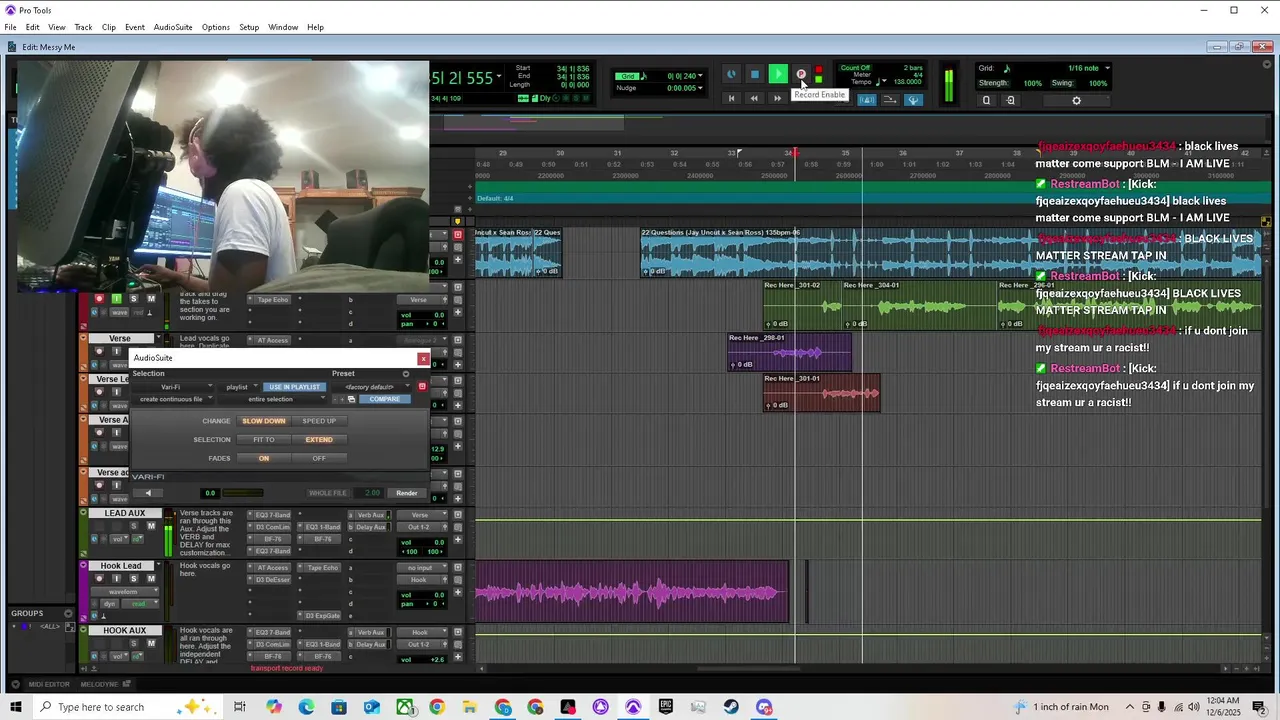Viewport: 1280px width, 720px height.
Task: Click the Grid Strength 100% value
Action: (1033, 83)
